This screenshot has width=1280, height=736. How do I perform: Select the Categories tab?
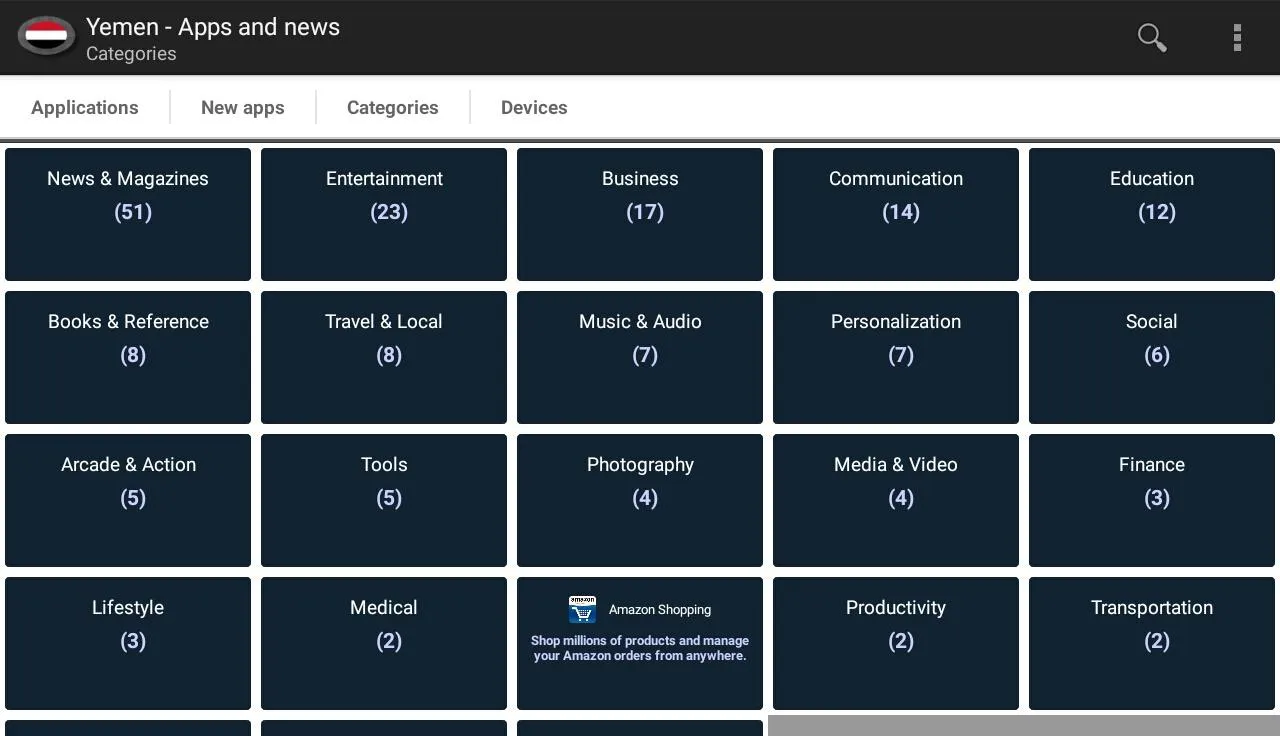pos(393,107)
